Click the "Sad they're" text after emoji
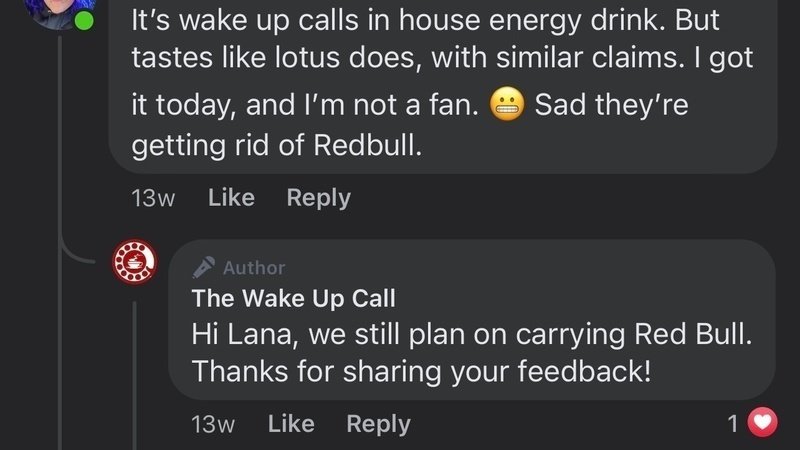Image resolution: width=800 pixels, height=450 pixels. pos(611,105)
